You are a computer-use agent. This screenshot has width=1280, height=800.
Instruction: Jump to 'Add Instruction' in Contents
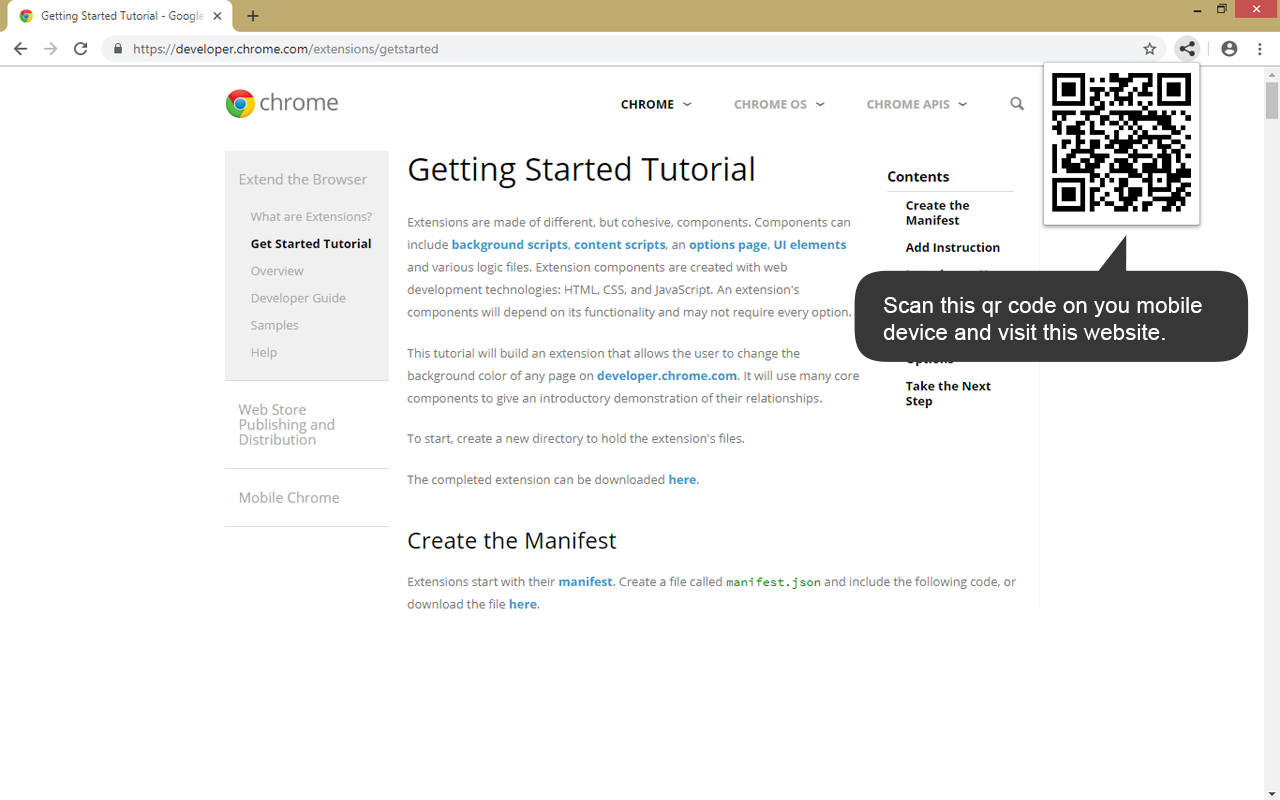click(953, 247)
